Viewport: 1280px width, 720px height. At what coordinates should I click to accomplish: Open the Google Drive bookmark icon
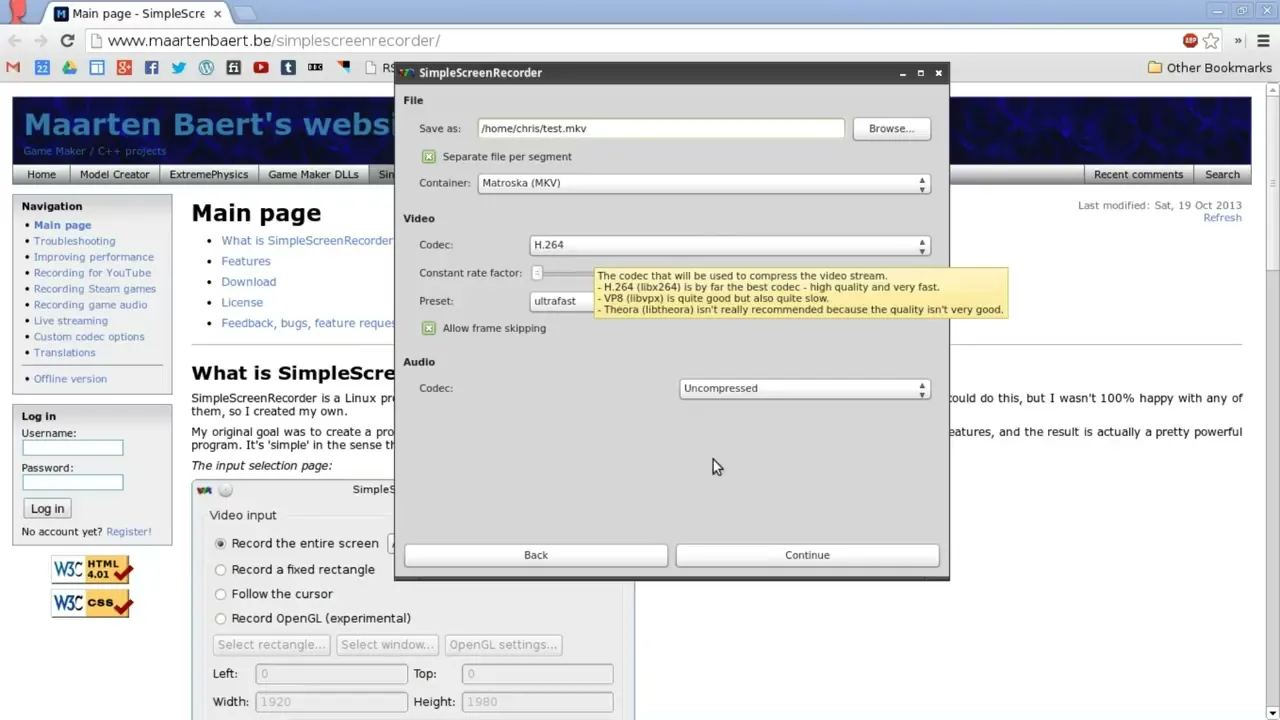[69, 68]
